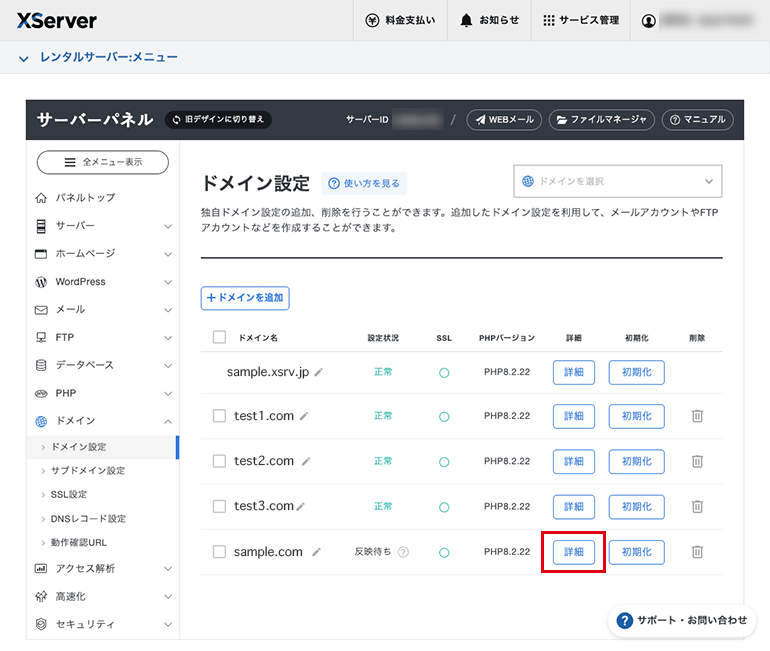This screenshot has width=770, height=651.
Task: Expand レンタルサーバー:メニュー chevron
Action: [x=24, y=58]
